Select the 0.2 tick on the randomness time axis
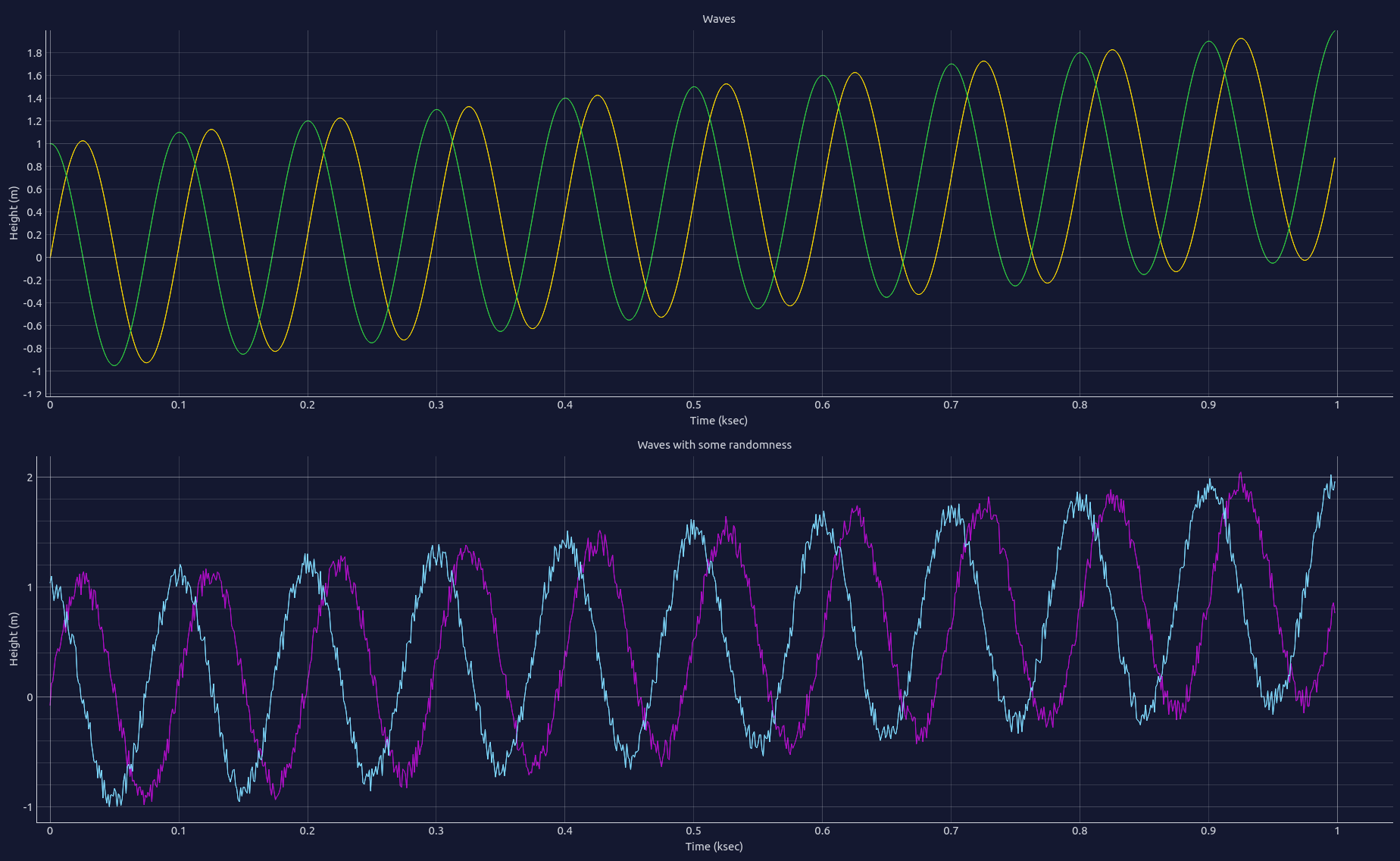The height and width of the screenshot is (861, 1400). click(308, 831)
